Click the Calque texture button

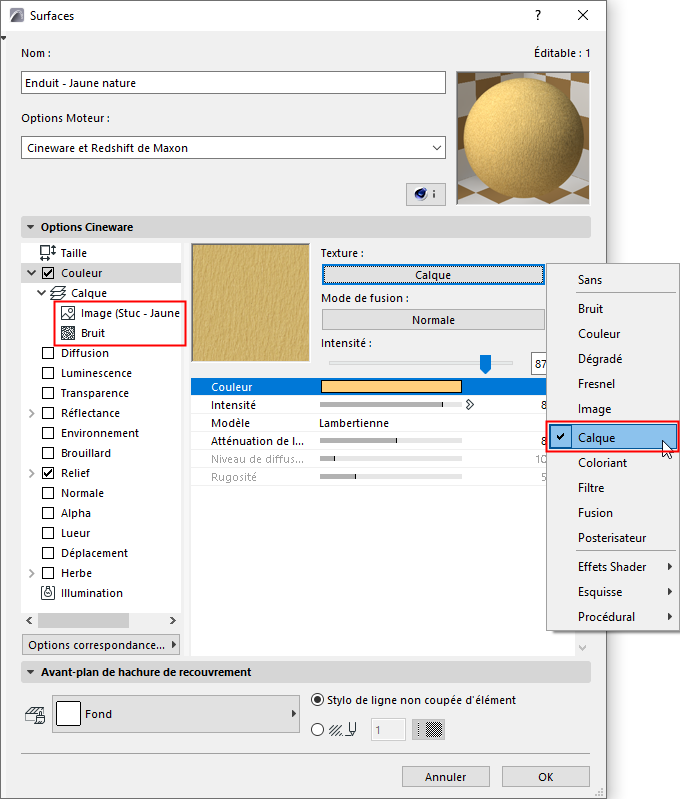coord(433,275)
